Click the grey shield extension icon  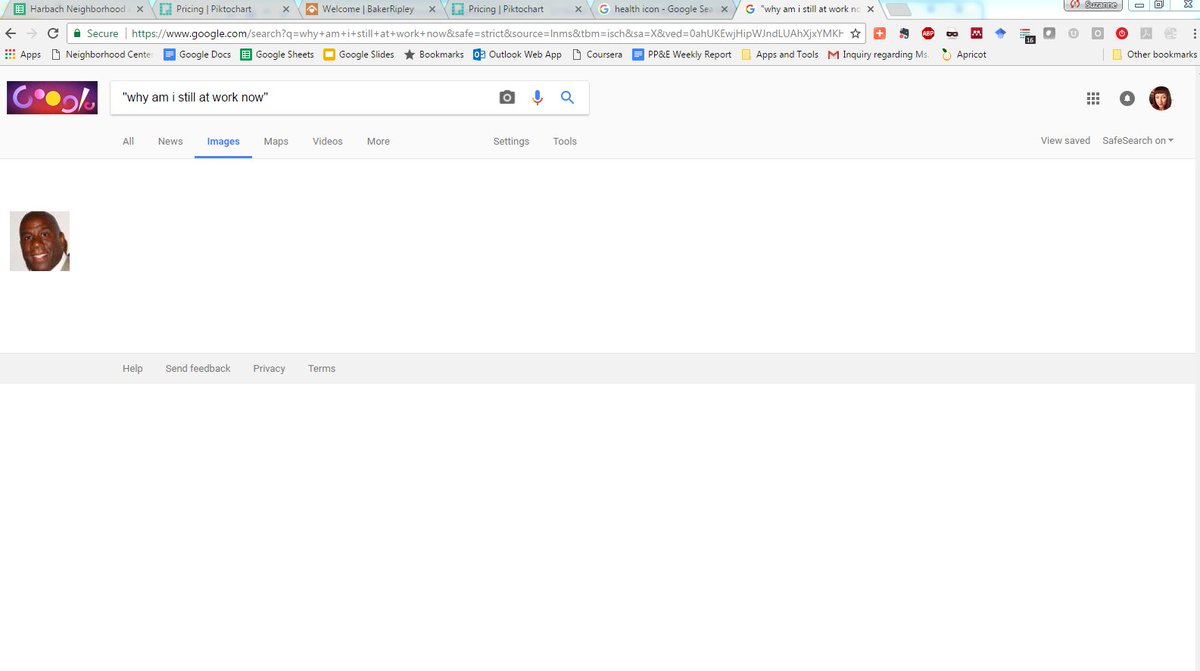coord(1049,33)
